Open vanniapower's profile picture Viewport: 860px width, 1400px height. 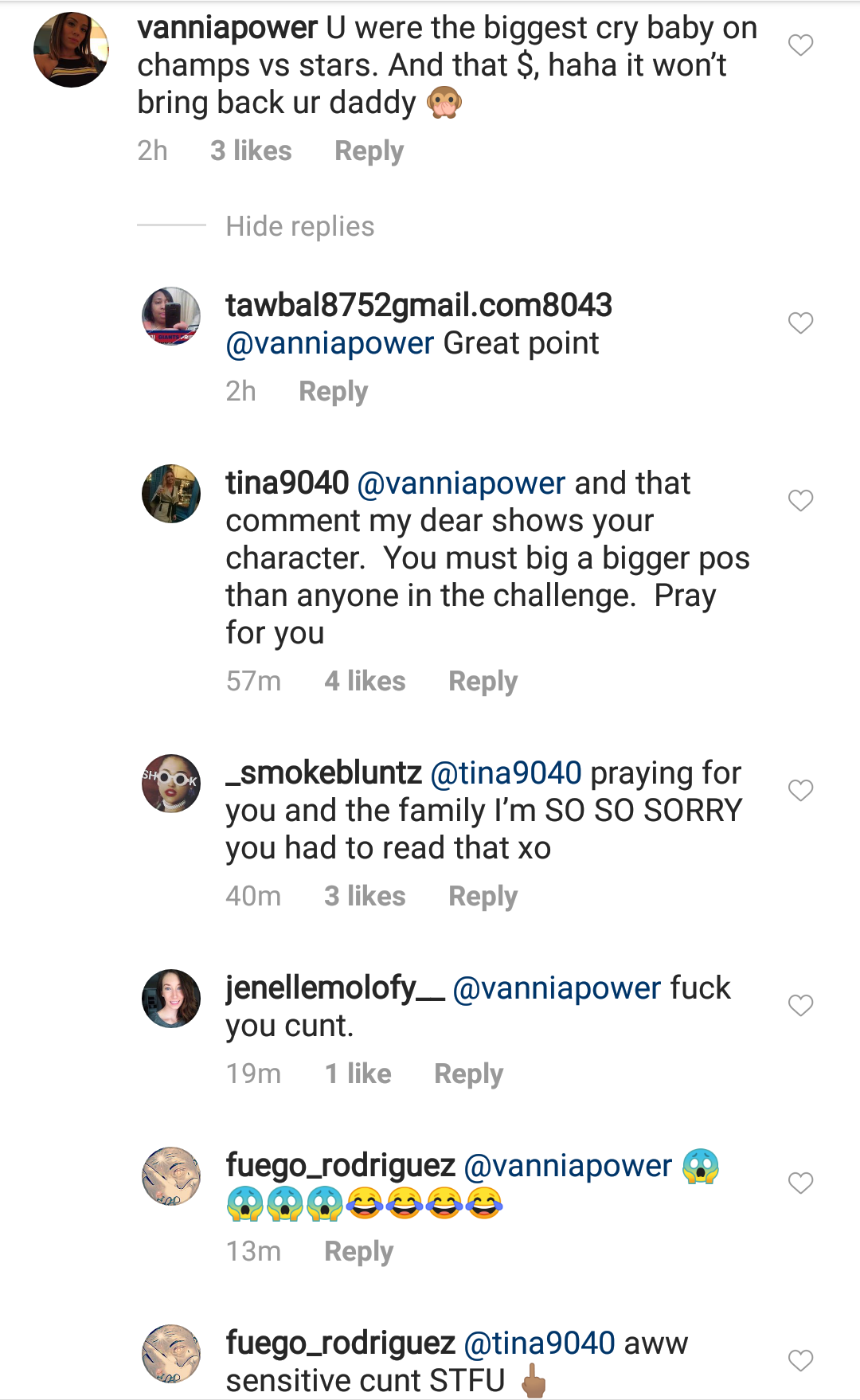point(71,49)
